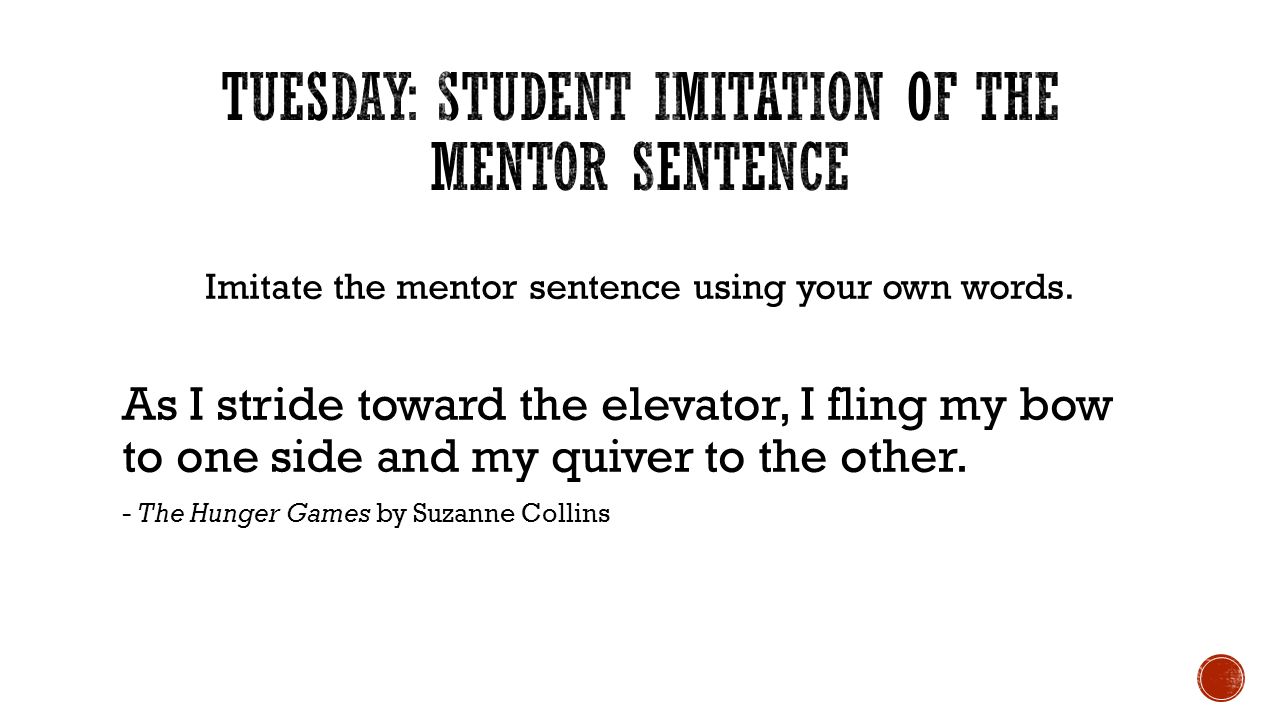This screenshot has width=1280, height=720.
Task: Click "The Hunger Games" italic book title
Action: [x=254, y=515]
